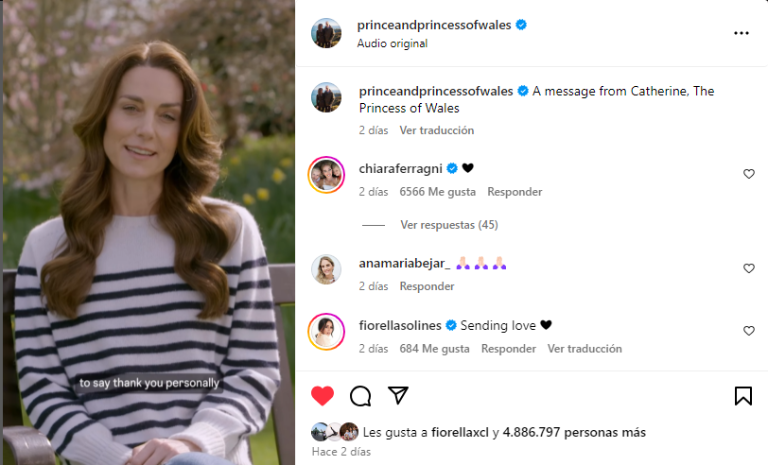Open the three-dot more options menu
This screenshot has height=465, width=768.
[x=741, y=33]
